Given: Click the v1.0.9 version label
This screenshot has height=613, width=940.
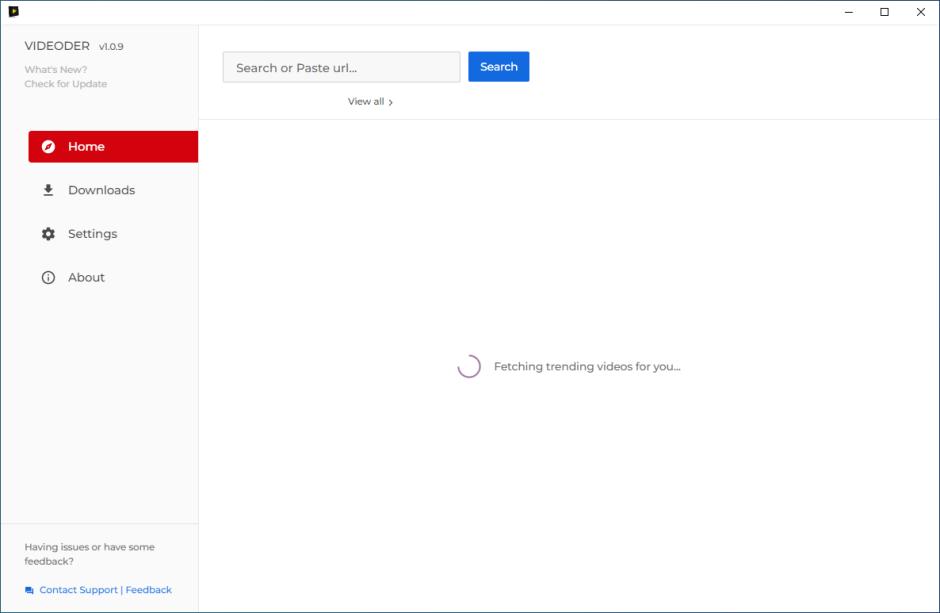Looking at the screenshot, I should point(112,47).
